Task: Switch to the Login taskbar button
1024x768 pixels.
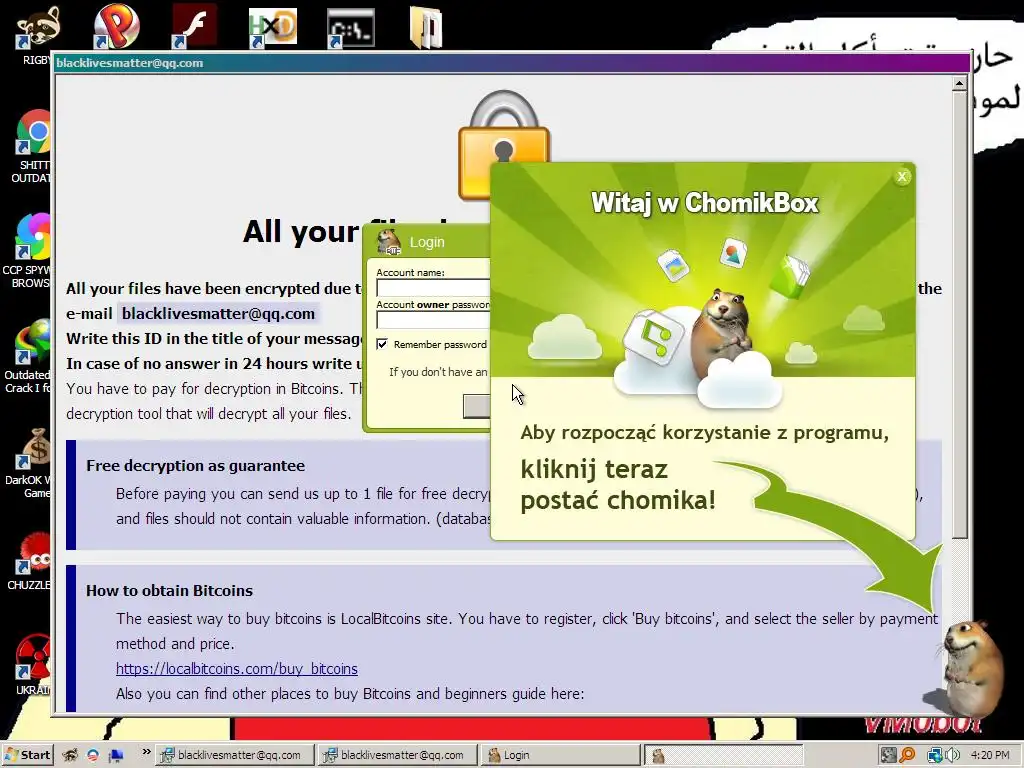Action: [560, 755]
